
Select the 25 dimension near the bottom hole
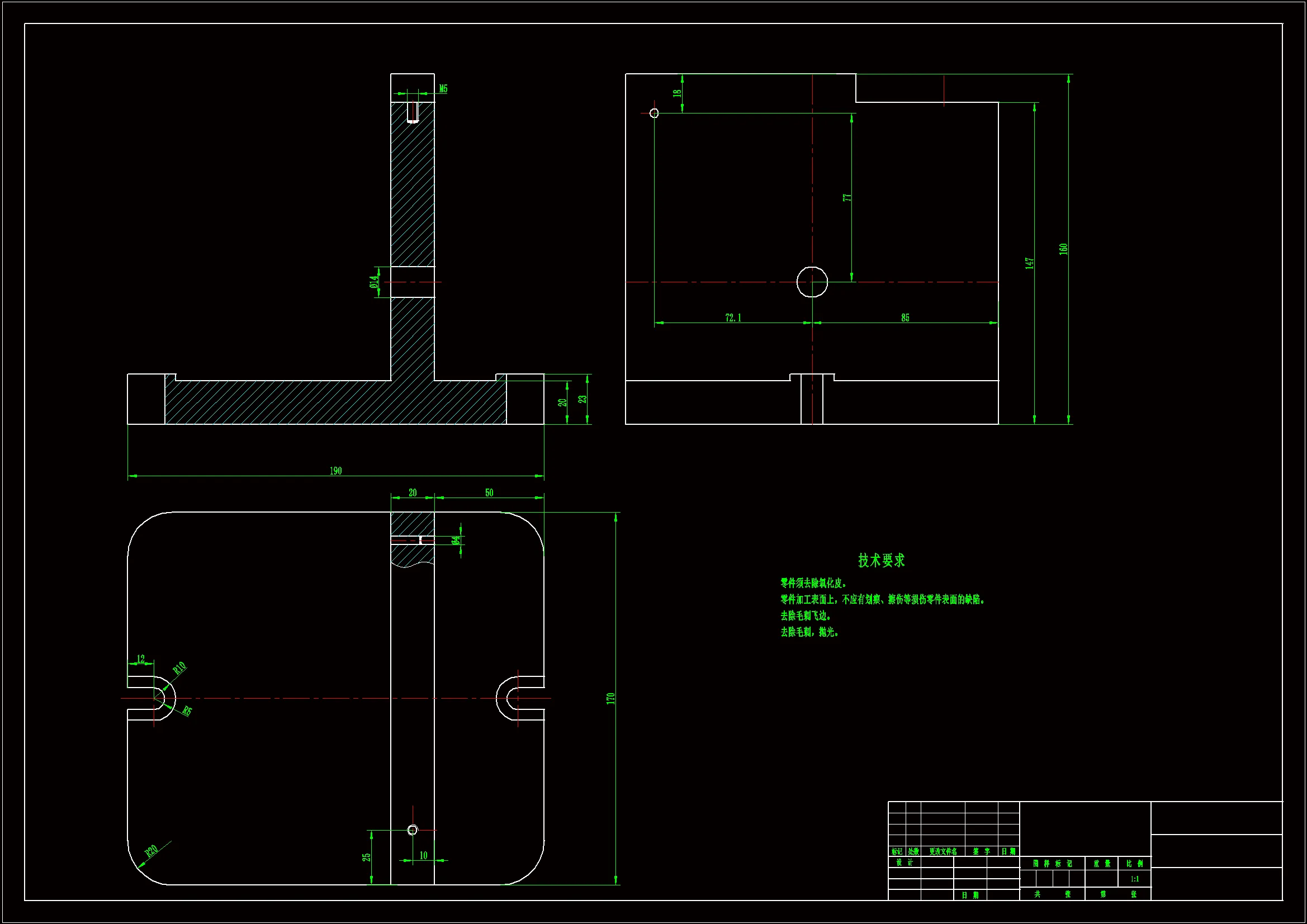(366, 856)
